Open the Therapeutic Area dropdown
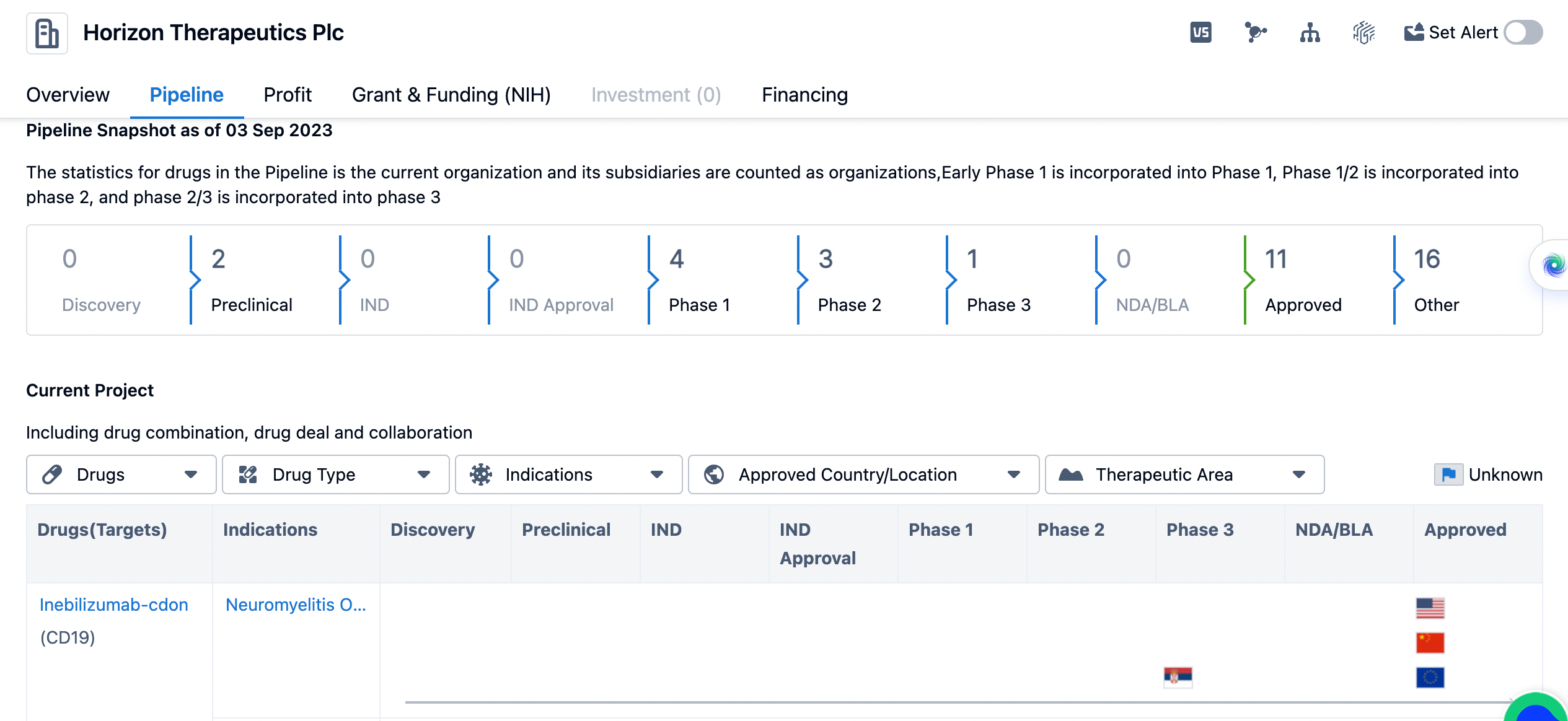 pos(1184,474)
